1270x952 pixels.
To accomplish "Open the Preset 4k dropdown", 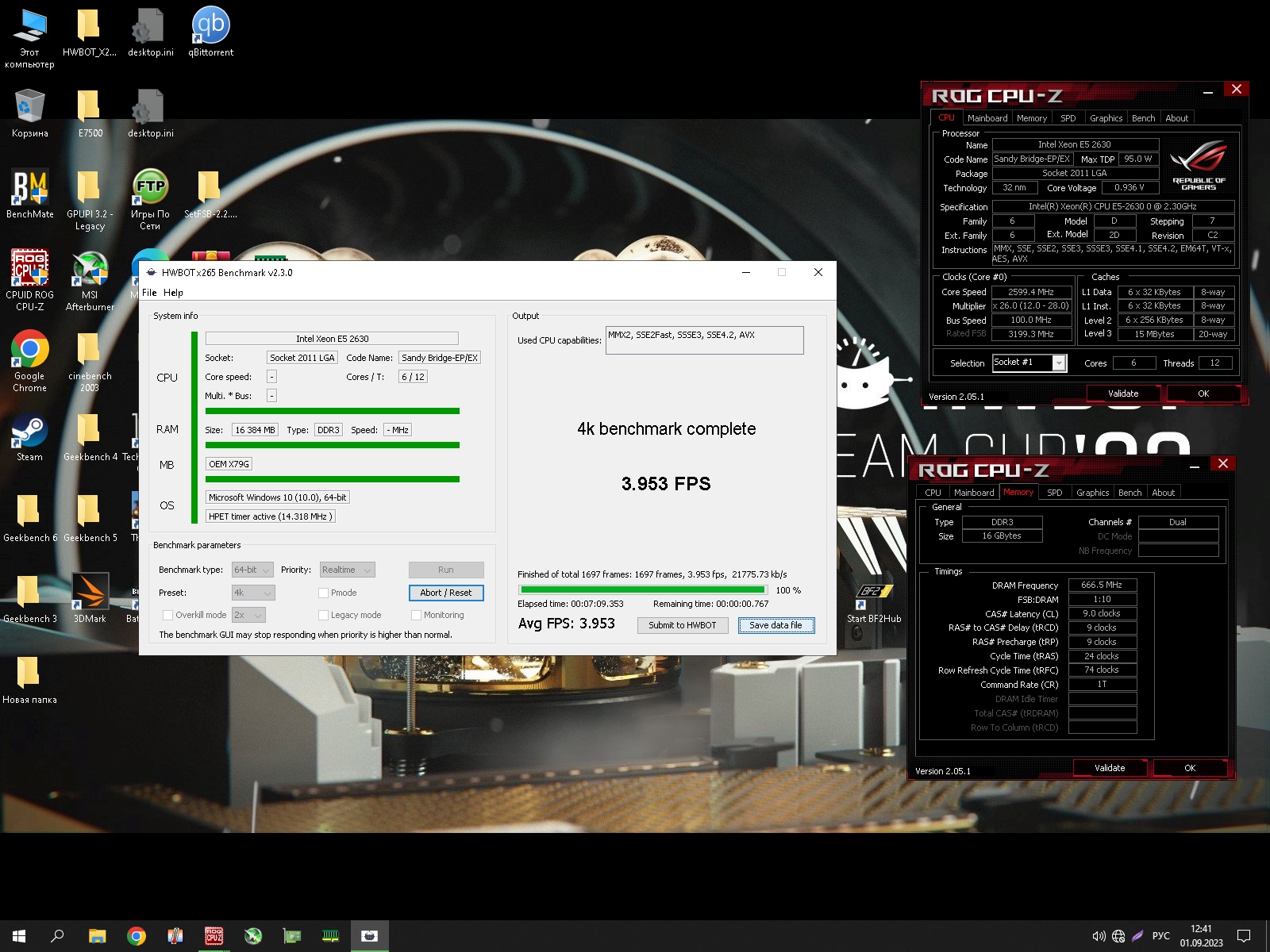I will click(252, 593).
